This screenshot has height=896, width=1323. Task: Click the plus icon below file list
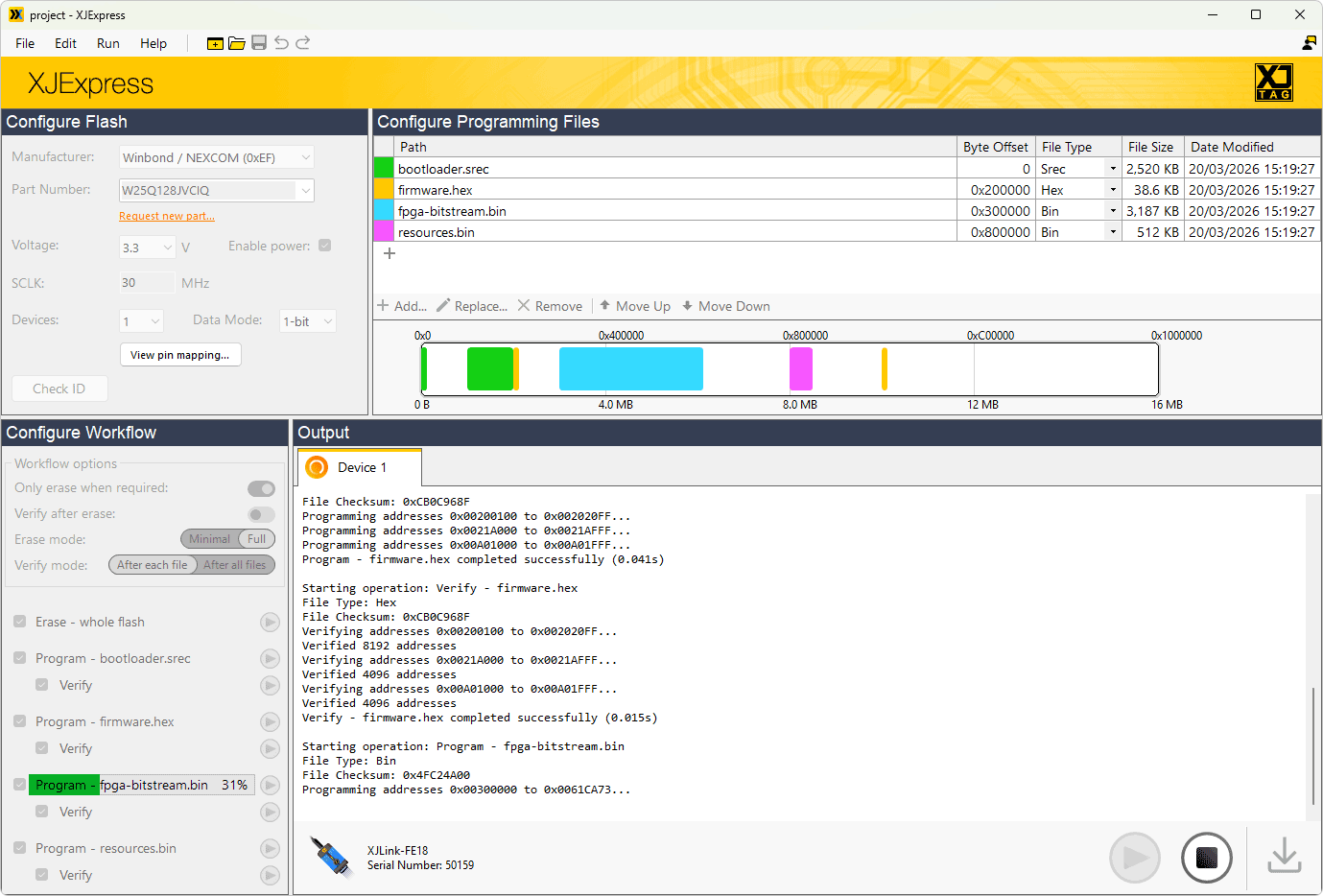coord(390,253)
